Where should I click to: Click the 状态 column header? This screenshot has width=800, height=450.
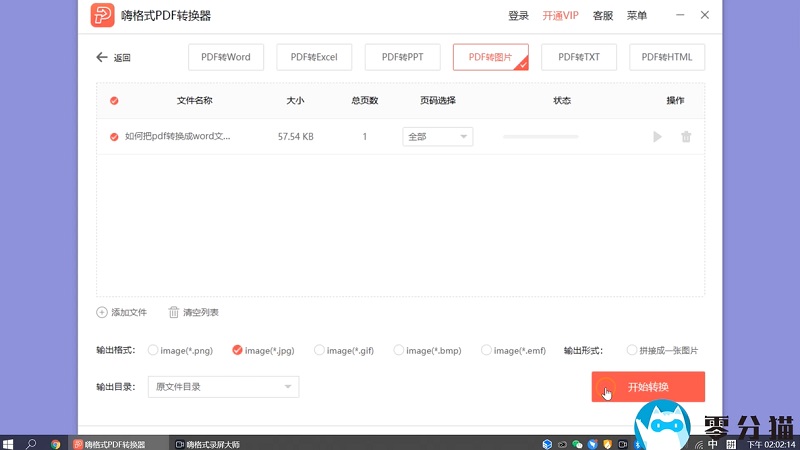[562, 101]
